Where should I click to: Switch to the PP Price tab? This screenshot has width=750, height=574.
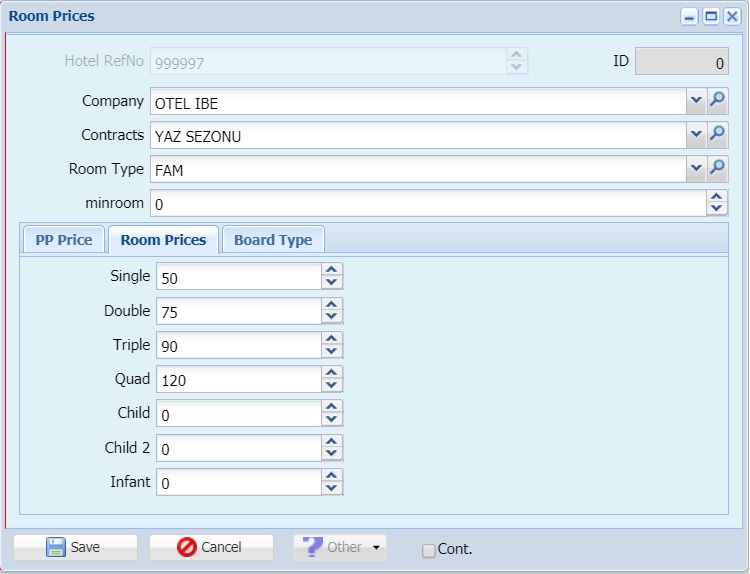(x=64, y=240)
